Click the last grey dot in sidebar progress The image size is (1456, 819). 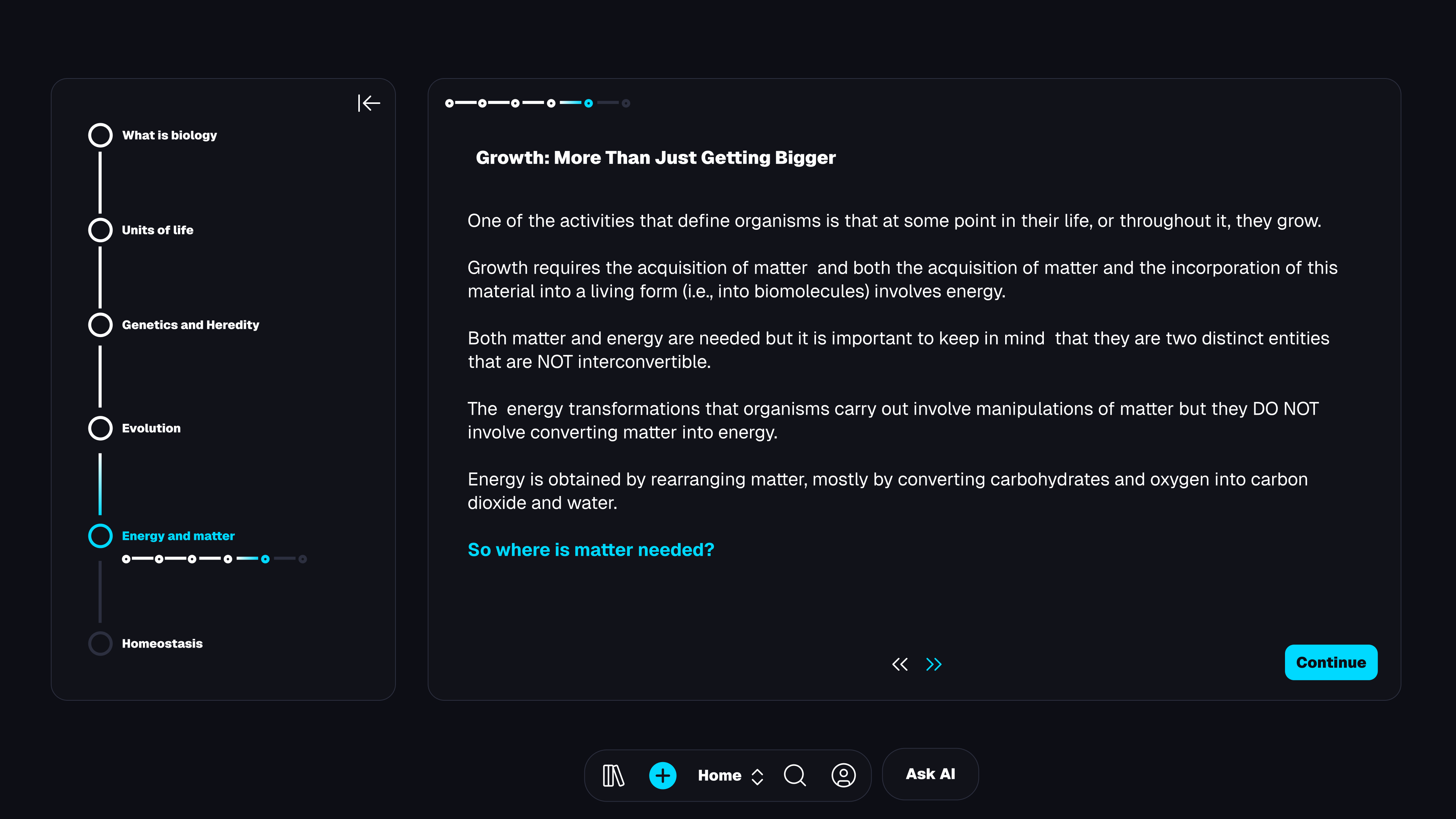click(303, 559)
